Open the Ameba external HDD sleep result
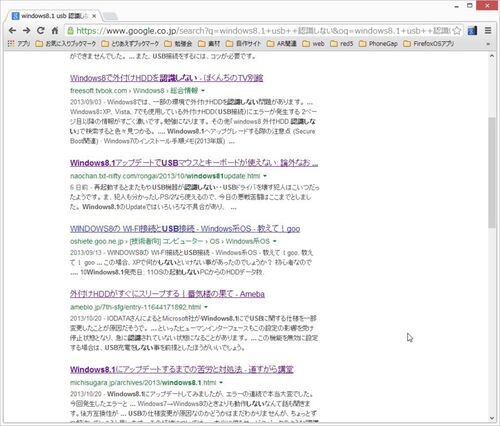500x426 pixels. point(167,294)
